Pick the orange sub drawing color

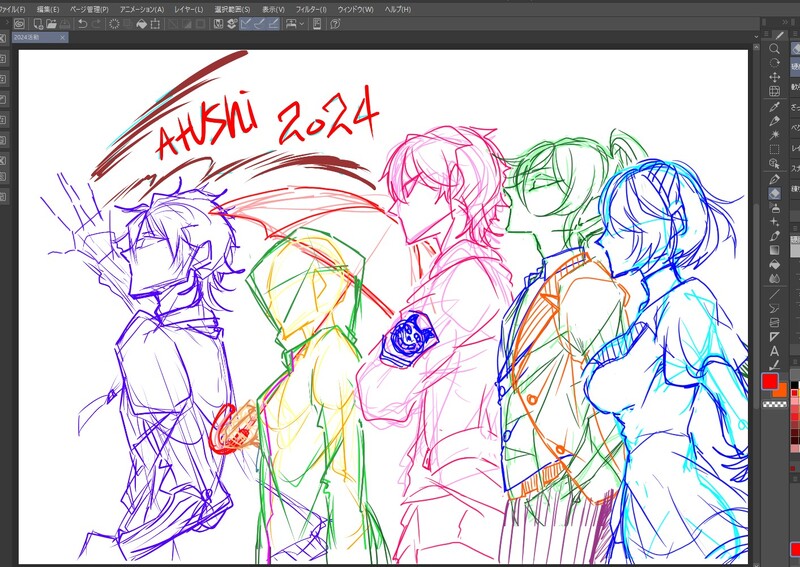click(781, 392)
